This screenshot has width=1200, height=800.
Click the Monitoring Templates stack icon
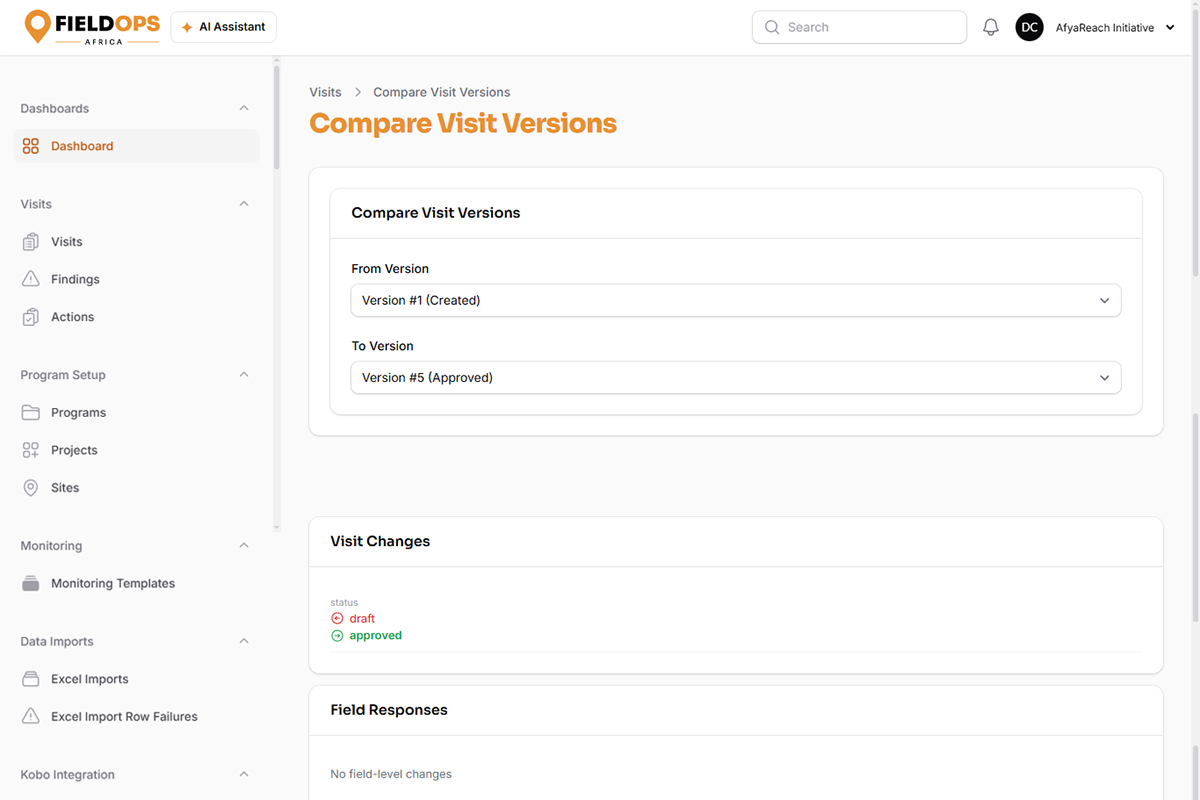(x=31, y=584)
